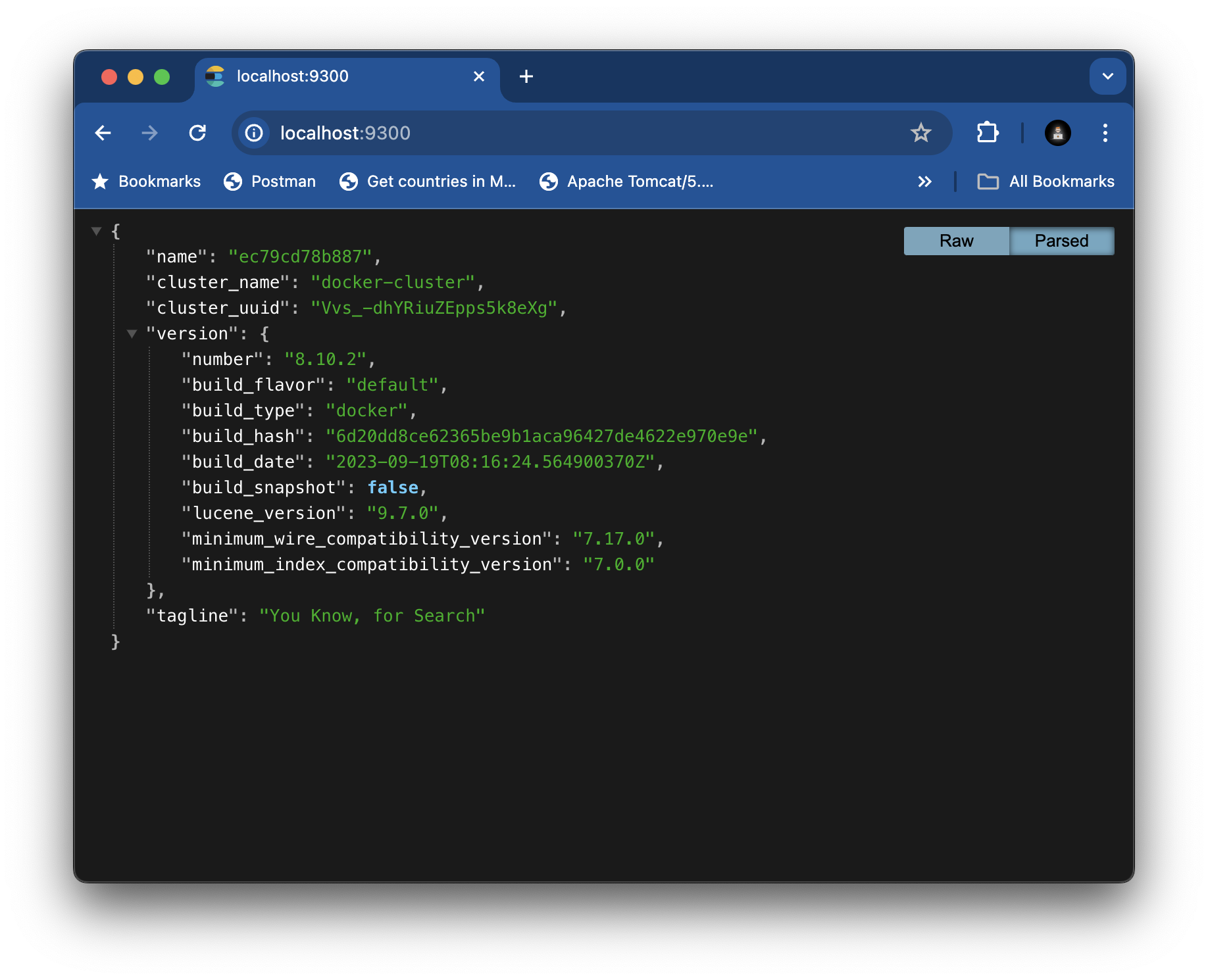Image resolution: width=1208 pixels, height=980 pixels.
Task: Click the green fullscreen window button
Action: point(162,77)
